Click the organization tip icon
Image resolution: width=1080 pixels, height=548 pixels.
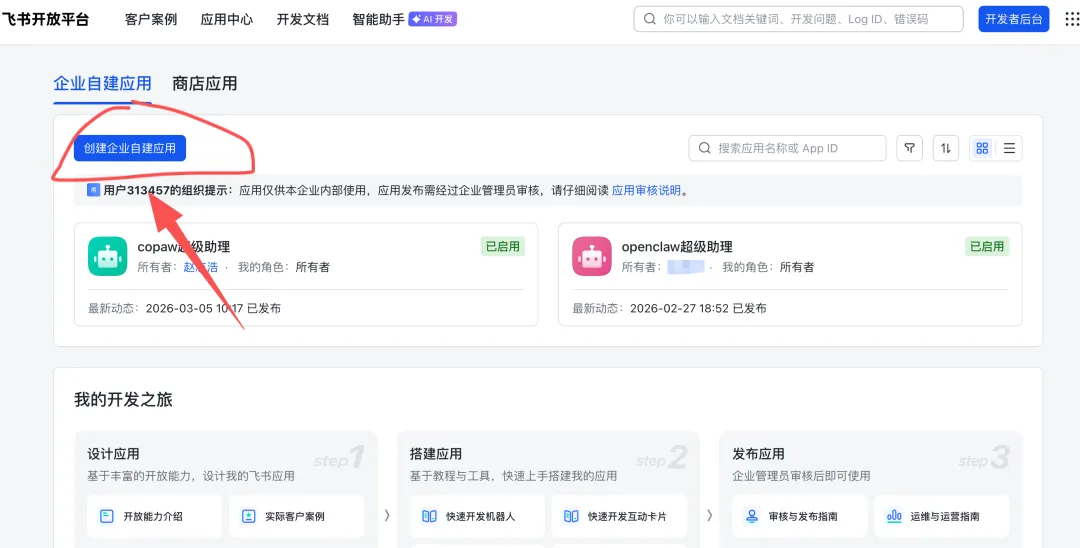pos(94,190)
